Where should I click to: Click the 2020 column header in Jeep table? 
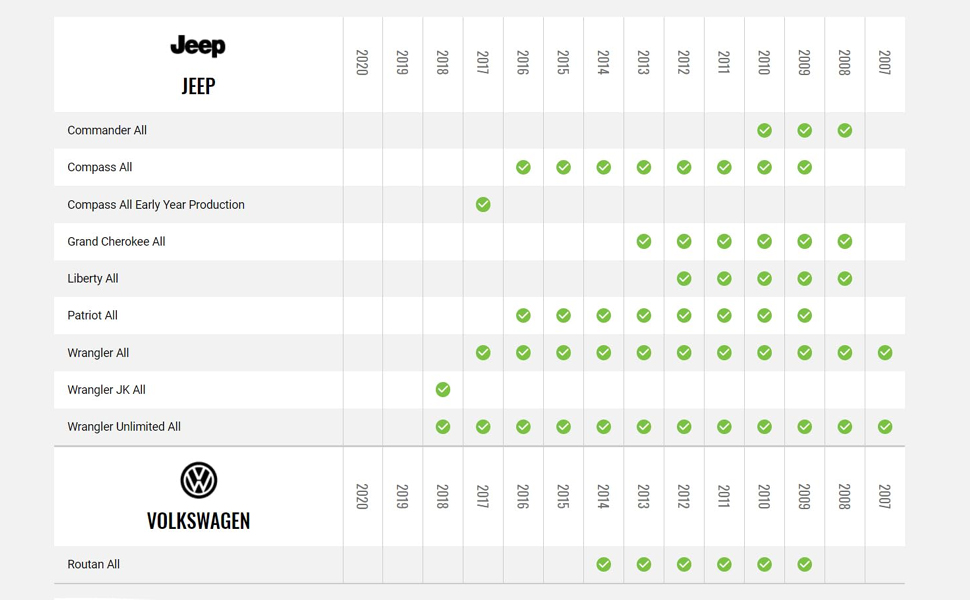pos(362,63)
